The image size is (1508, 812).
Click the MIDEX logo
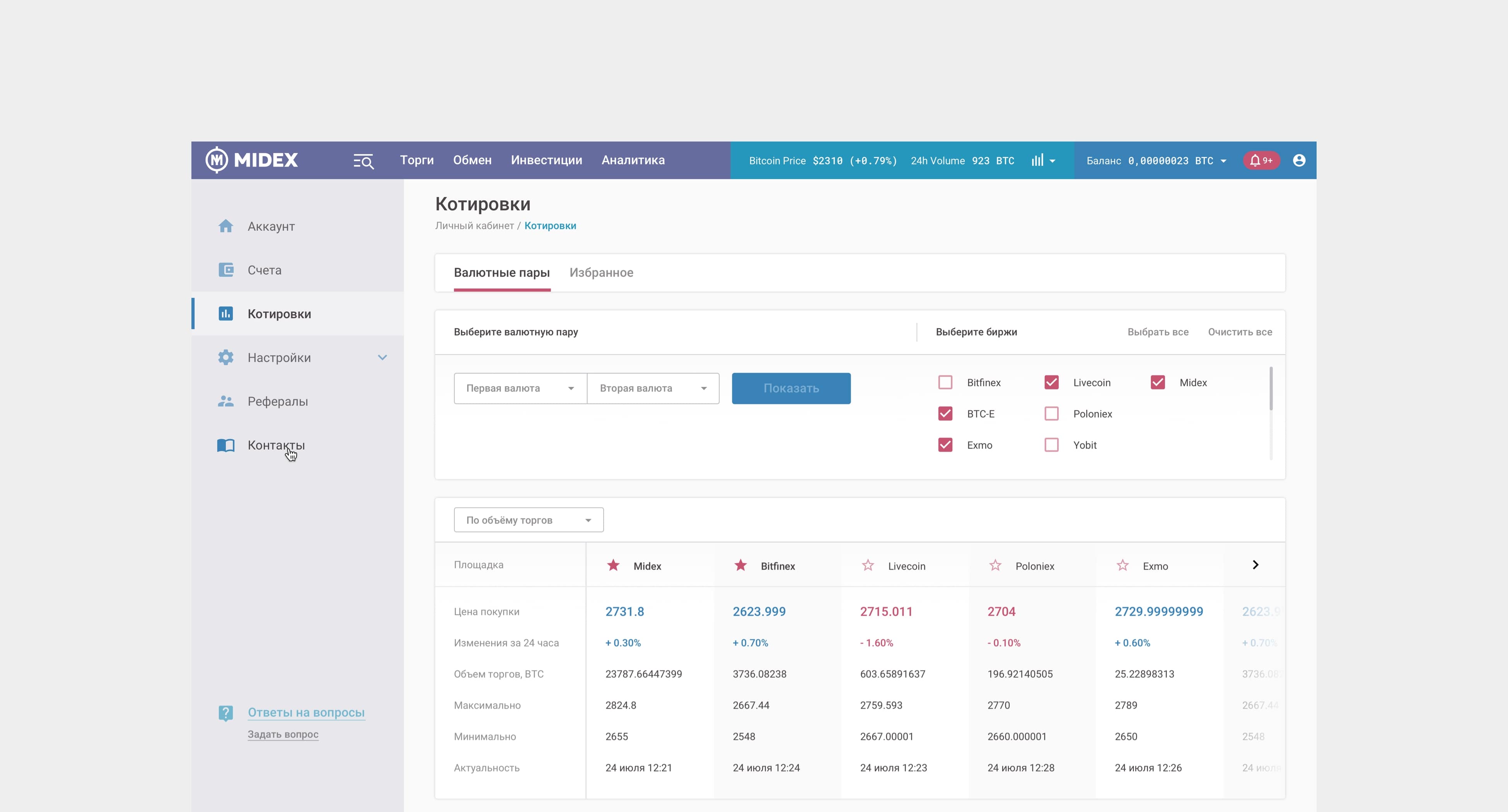coord(252,160)
